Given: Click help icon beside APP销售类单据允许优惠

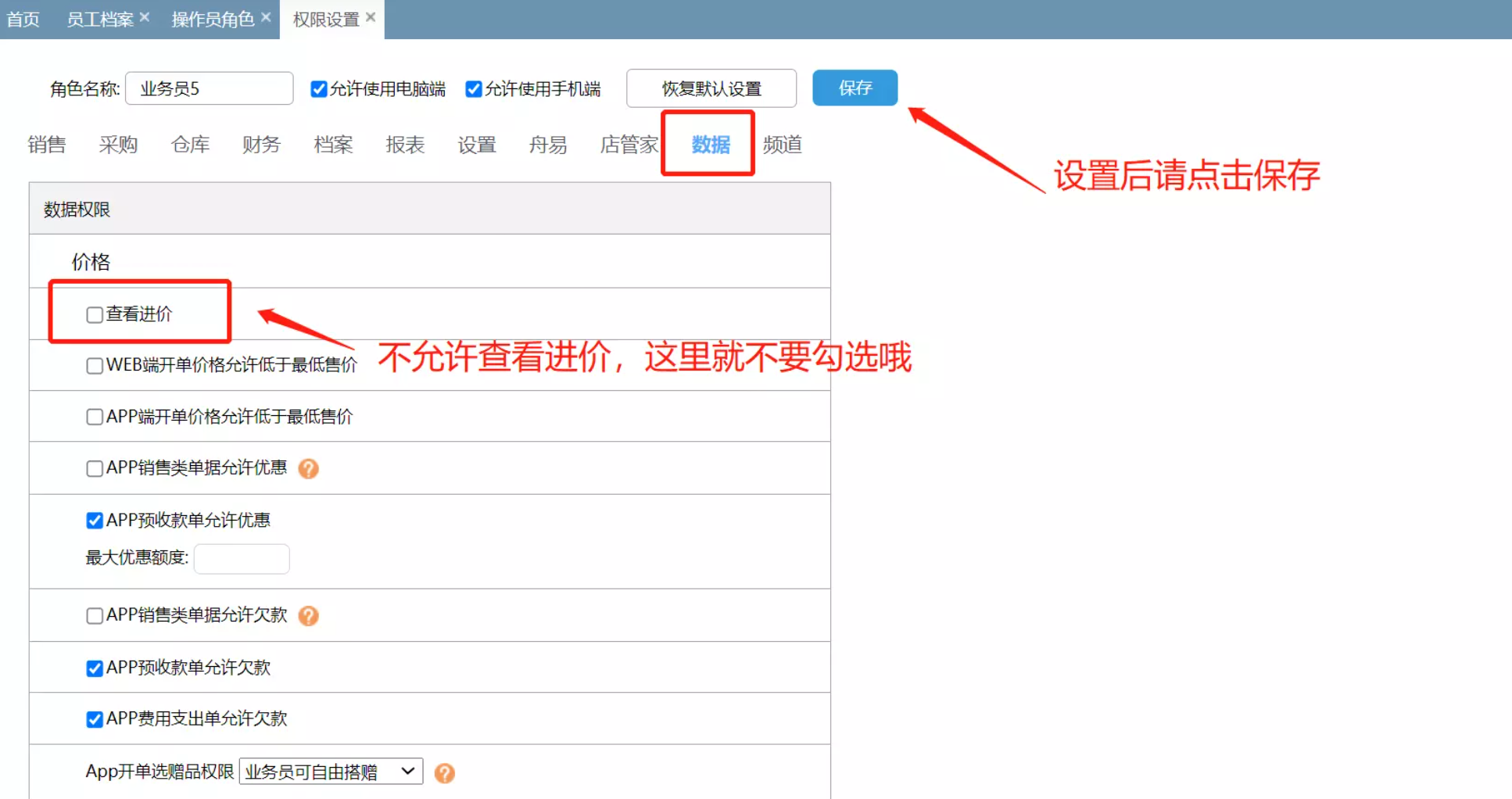Looking at the screenshot, I should [x=309, y=468].
